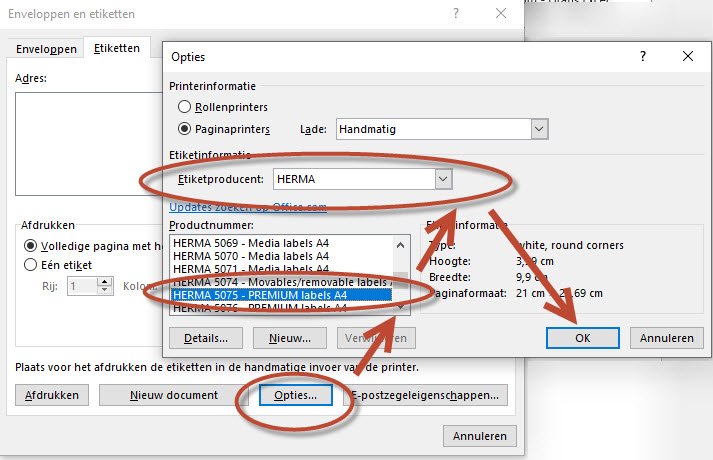The height and width of the screenshot is (460, 713).
Task: Click Annuleren in the Opties dialog
Action: [666, 338]
